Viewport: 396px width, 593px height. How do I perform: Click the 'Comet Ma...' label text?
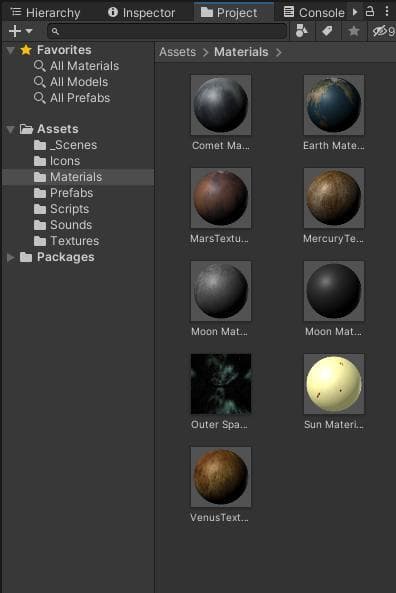(x=221, y=146)
